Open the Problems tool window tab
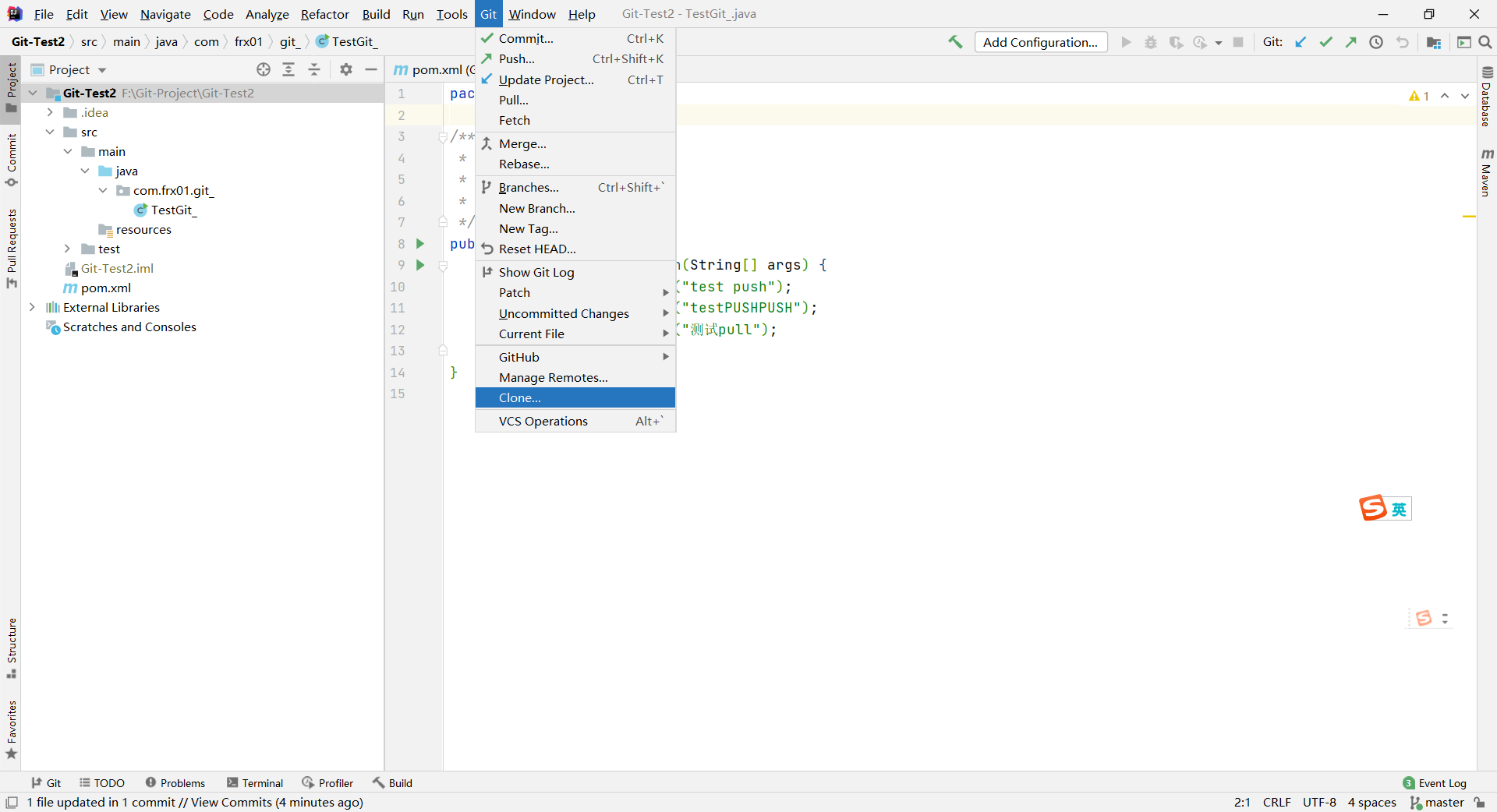The height and width of the screenshot is (812, 1497). click(175, 783)
